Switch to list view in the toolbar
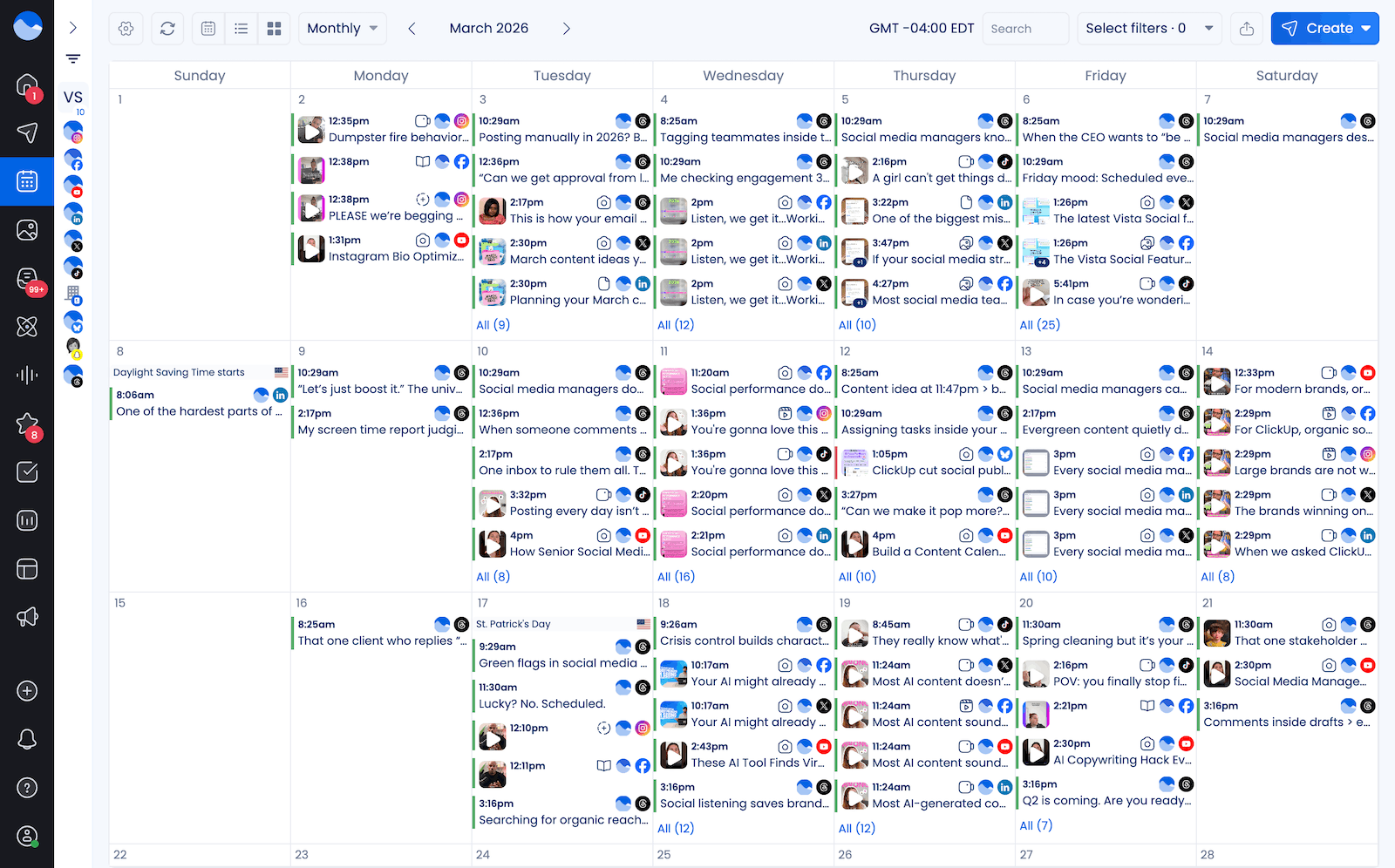Screen dimensions: 1395x868 tap(241, 28)
